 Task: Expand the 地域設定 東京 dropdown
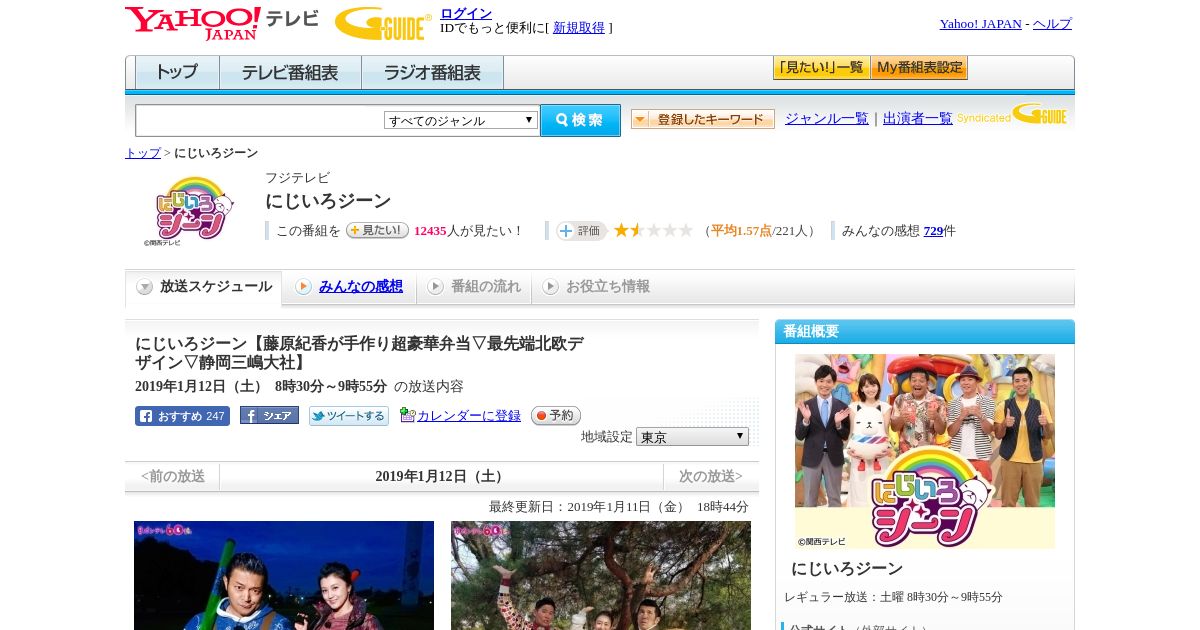click(692, 437)
